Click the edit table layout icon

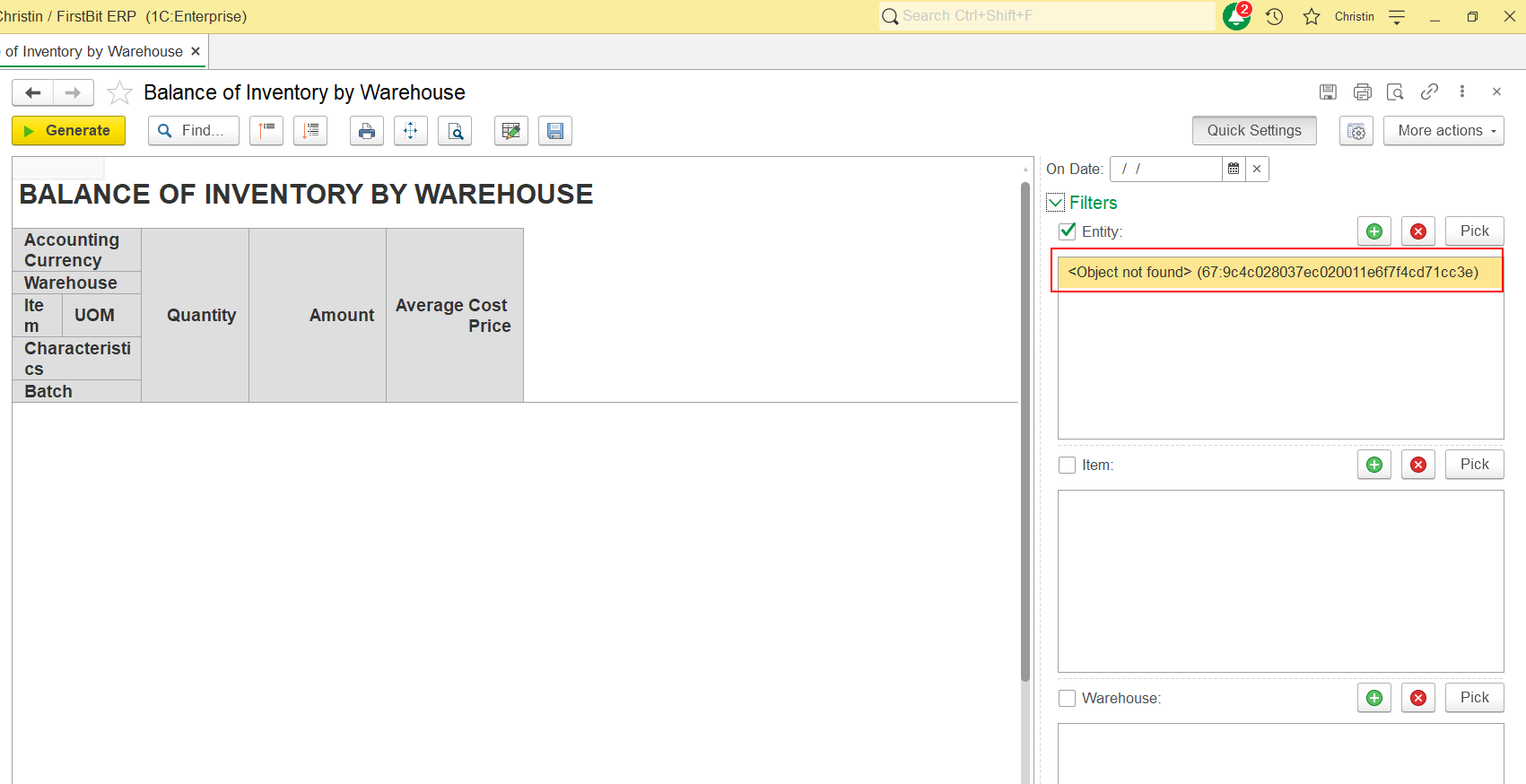(x=510, y=131)
